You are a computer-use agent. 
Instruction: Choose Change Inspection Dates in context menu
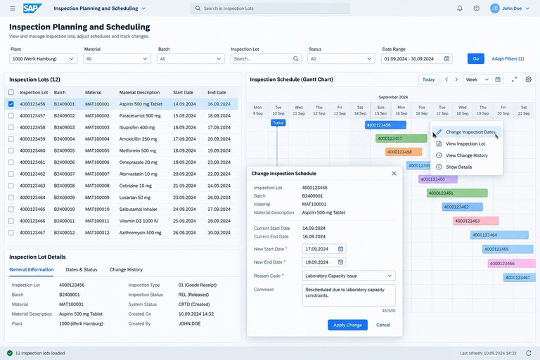[x=467, y=132]
